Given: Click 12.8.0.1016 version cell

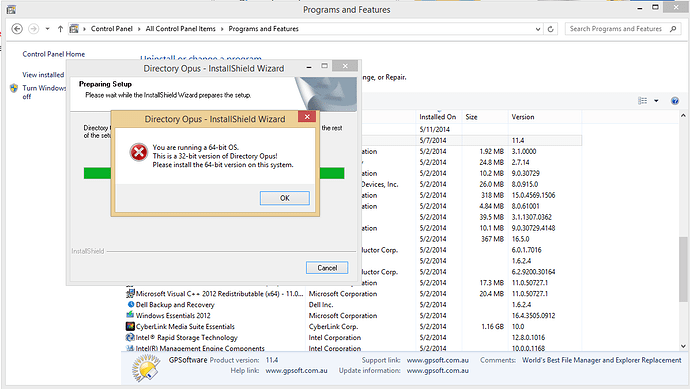Looking at the screenshot, I should (528, 338).
